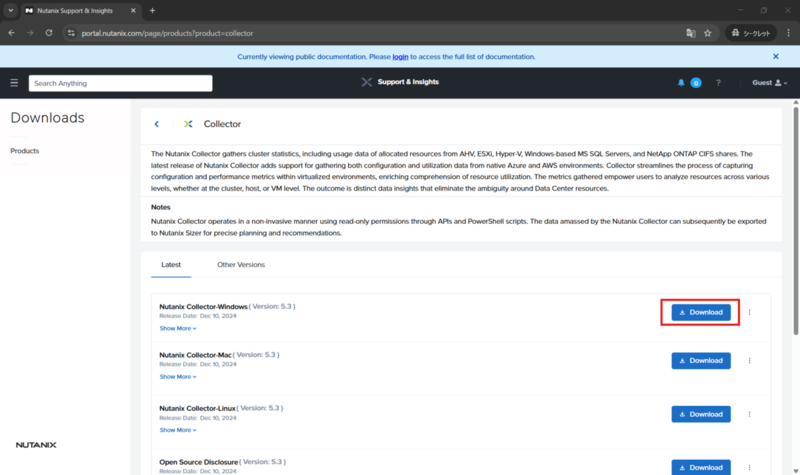Expand Show More for Nutanix Collector-Windows
This screenshot has width=800, height=475.
tap(178, 329)
